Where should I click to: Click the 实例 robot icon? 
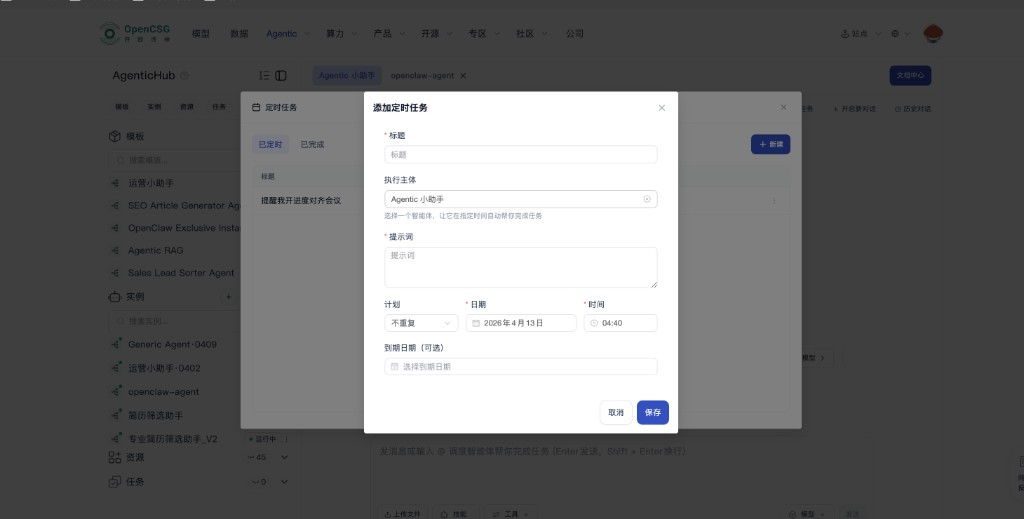(115, 296)
